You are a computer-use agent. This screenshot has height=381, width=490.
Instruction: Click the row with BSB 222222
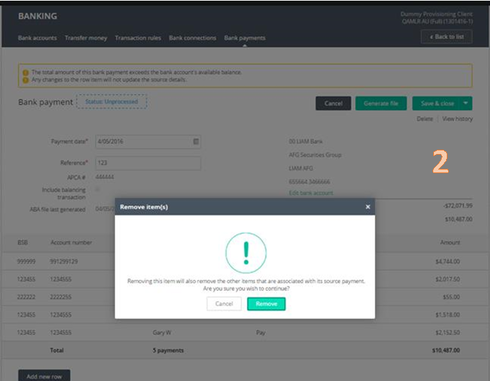tap(245, 297)
